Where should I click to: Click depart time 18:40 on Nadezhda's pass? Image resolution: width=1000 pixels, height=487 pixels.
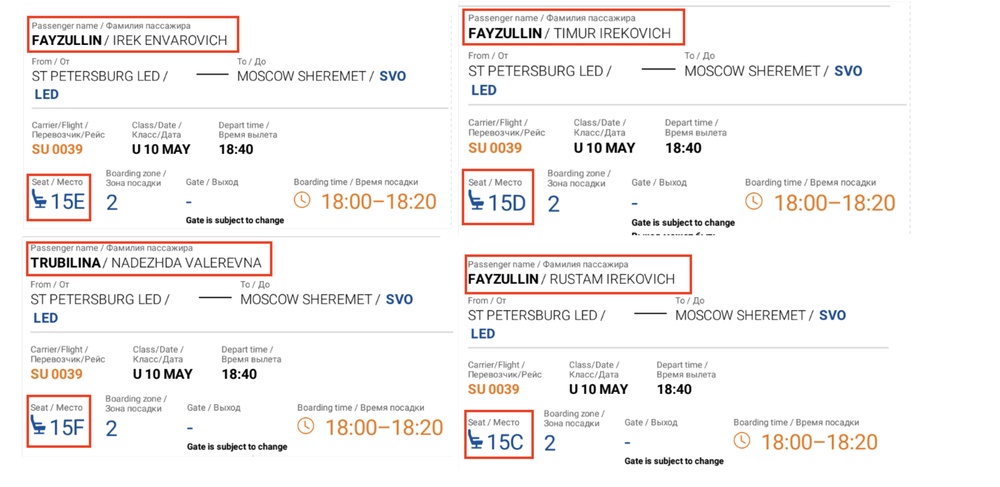(x=238, y=374)
